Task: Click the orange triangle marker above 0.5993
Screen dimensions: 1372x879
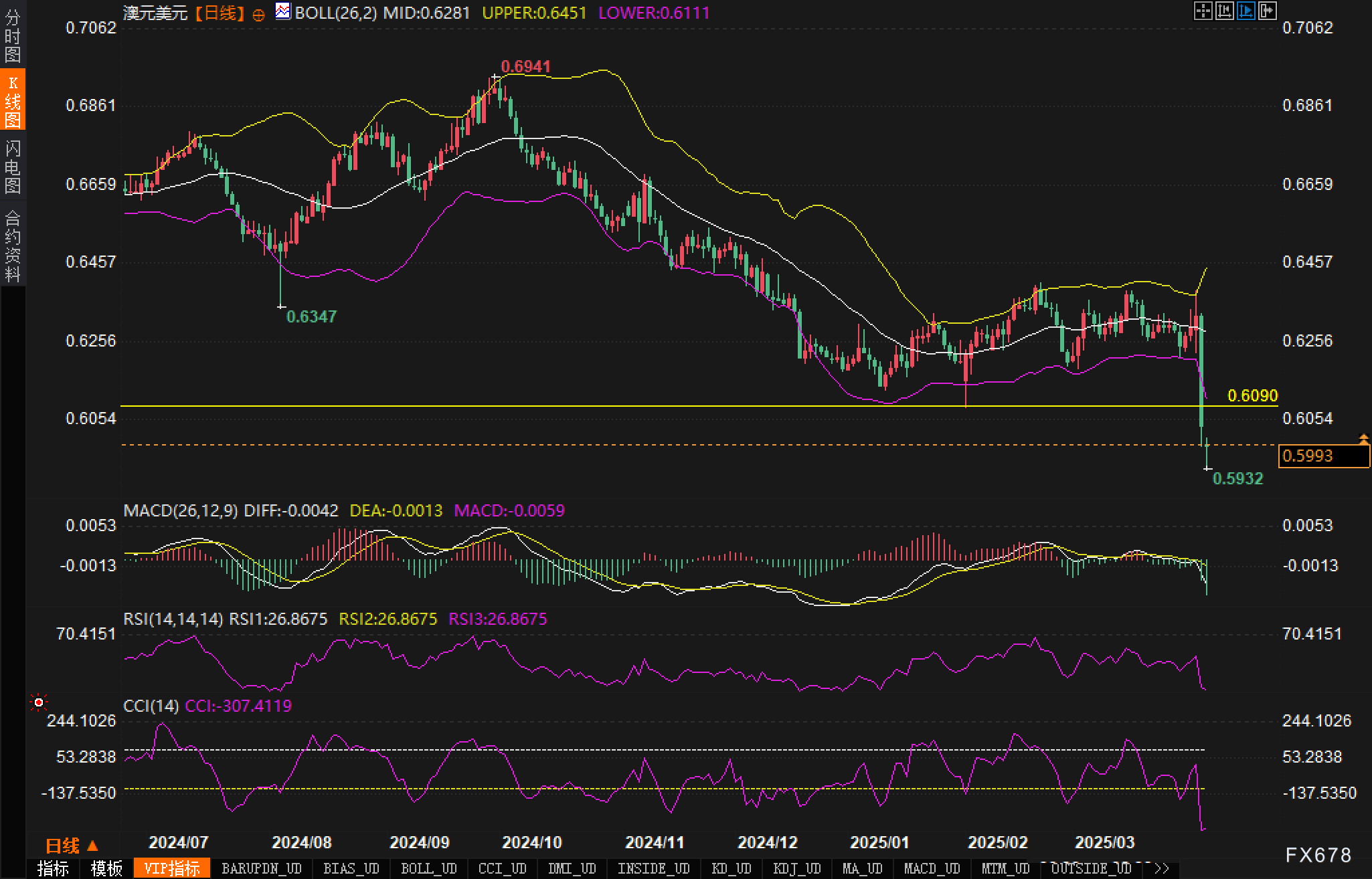Action: (1363, 439)
